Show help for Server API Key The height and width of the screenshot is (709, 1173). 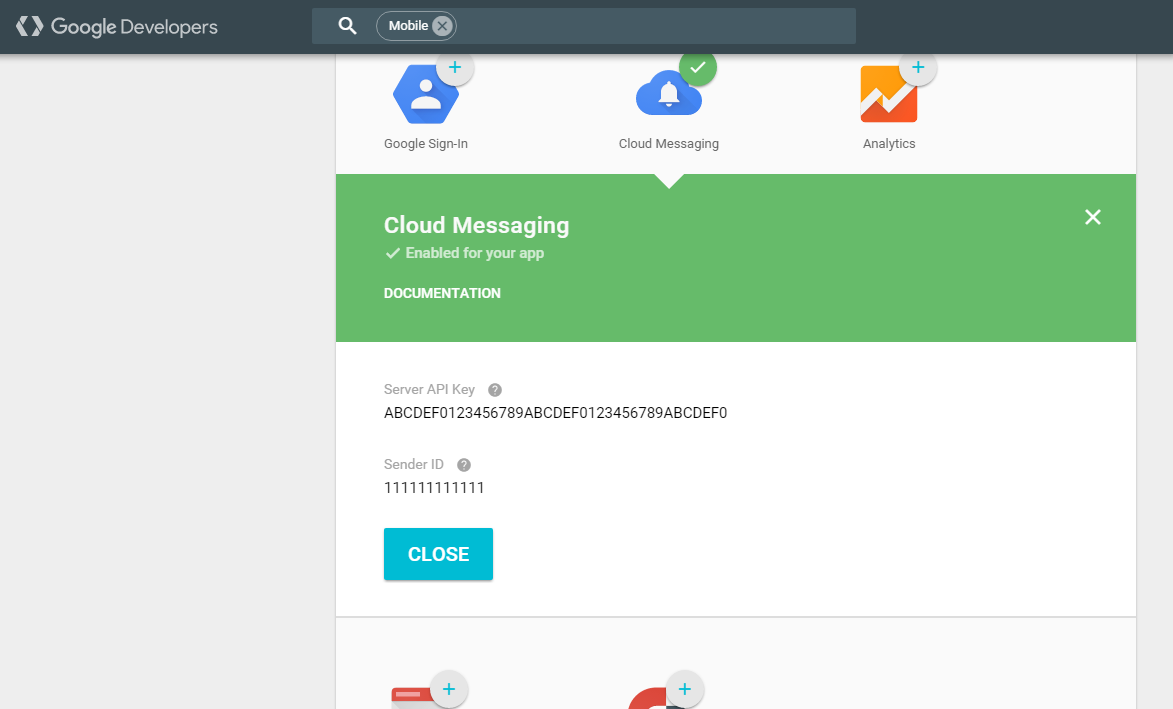tap(494, 390)
